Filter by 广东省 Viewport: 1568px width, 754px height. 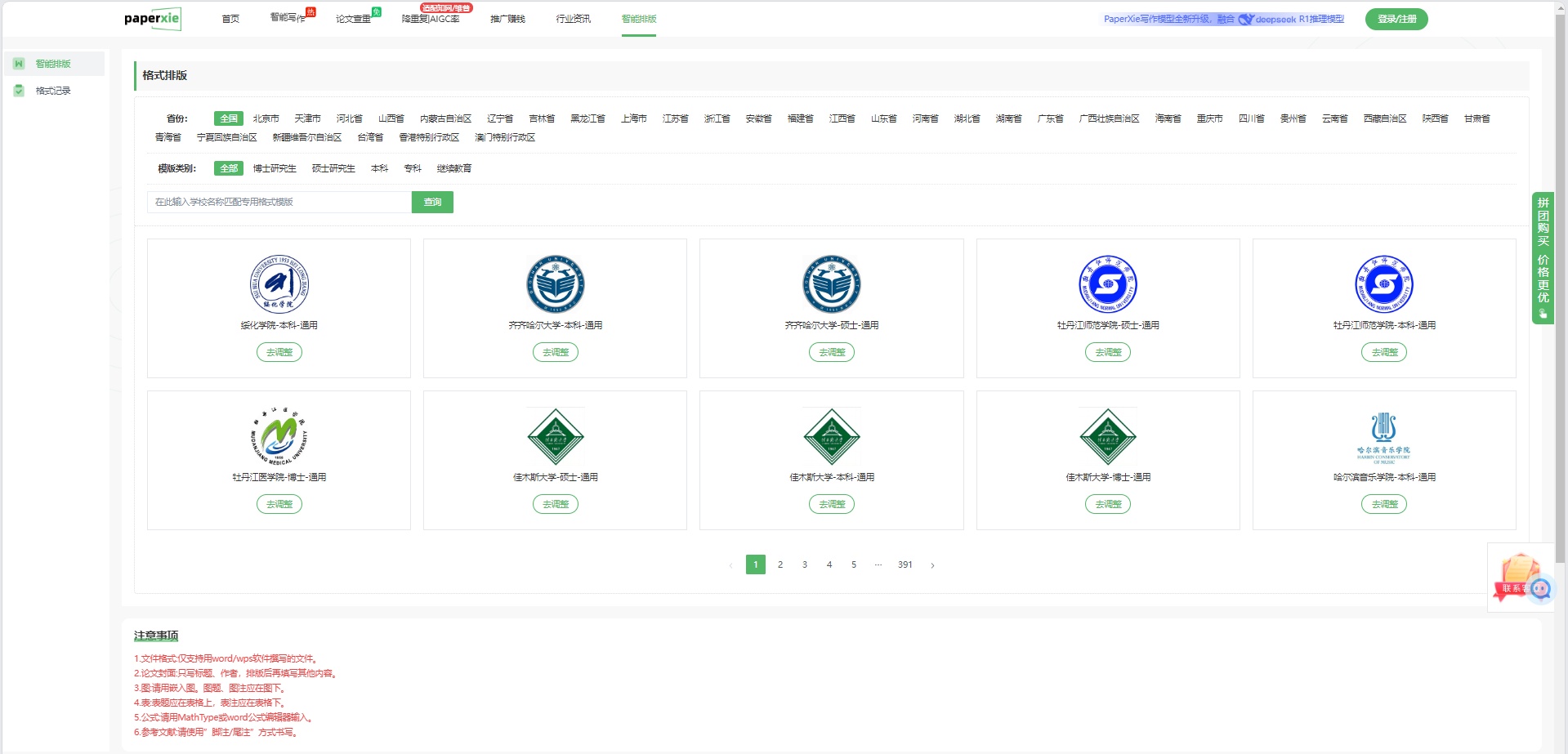(1050, 118)
